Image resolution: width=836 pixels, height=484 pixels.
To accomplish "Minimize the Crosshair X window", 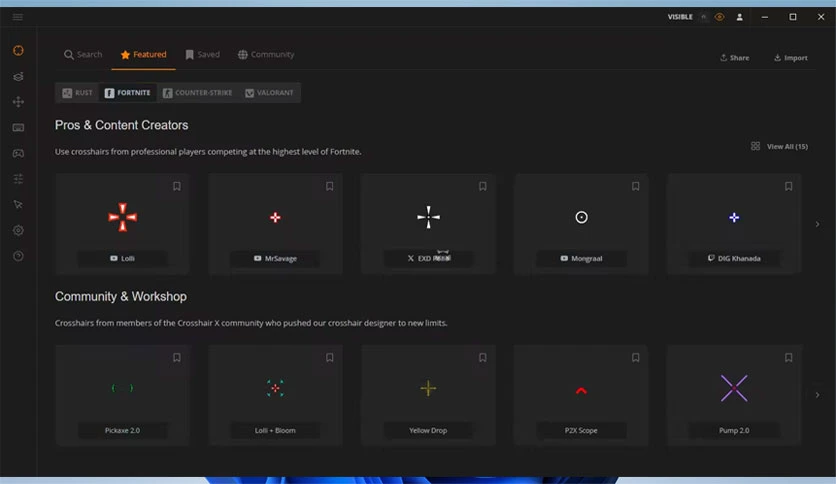I will [x=765, y=17].
